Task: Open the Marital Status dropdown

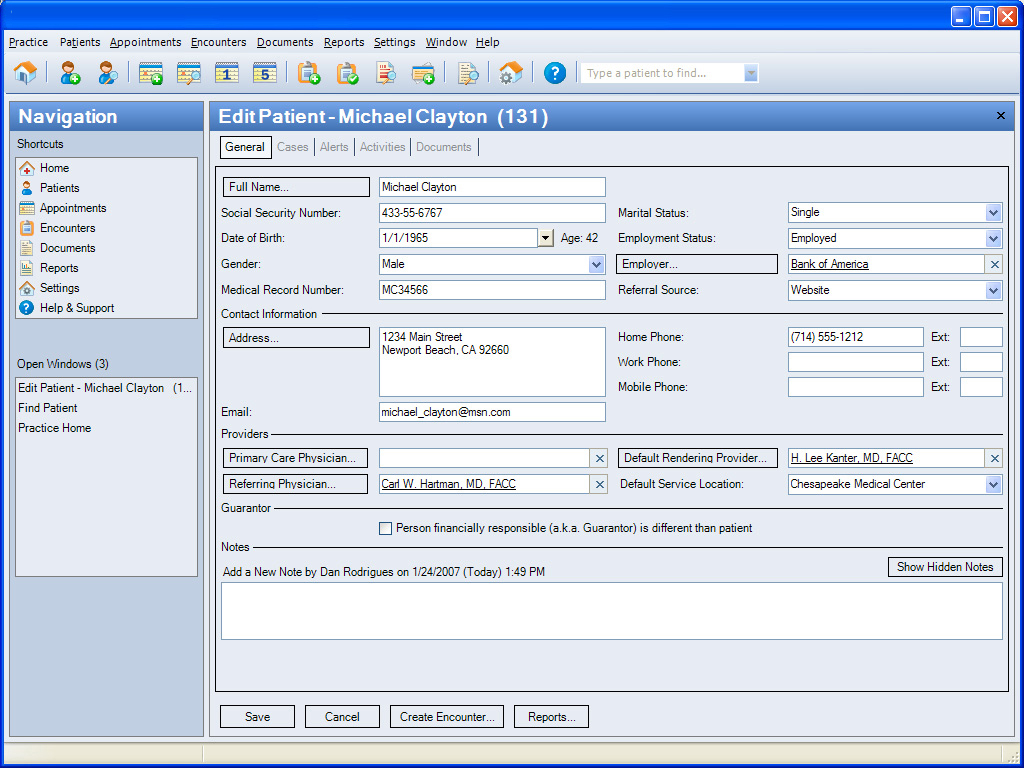Action: 993,212
